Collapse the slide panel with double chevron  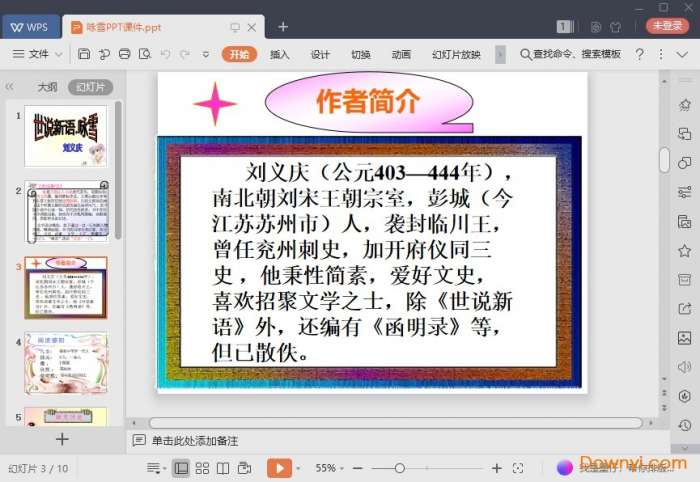[x=10, y=87]
